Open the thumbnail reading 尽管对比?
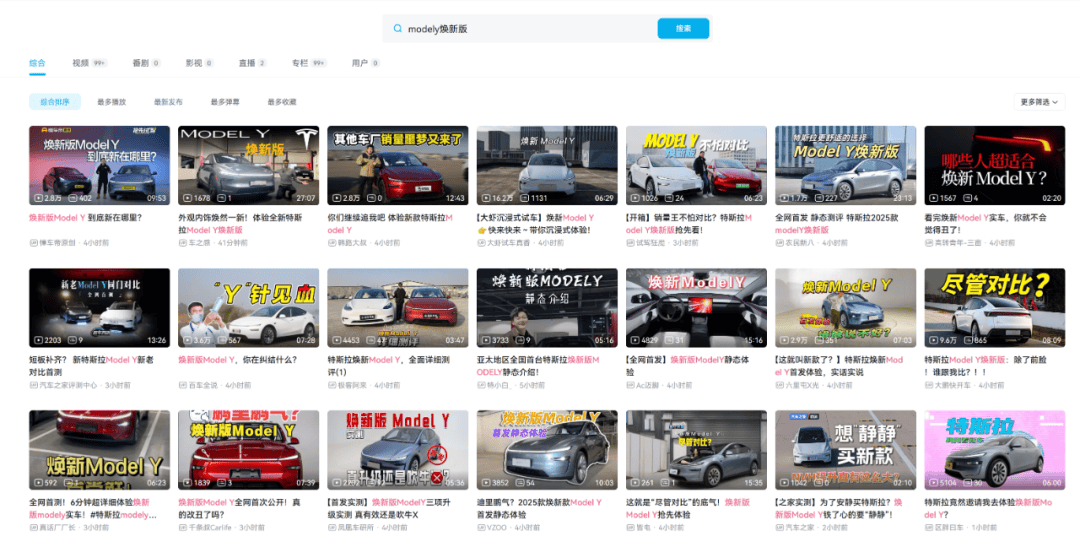Screen dimensions: 1080x542 995,308
